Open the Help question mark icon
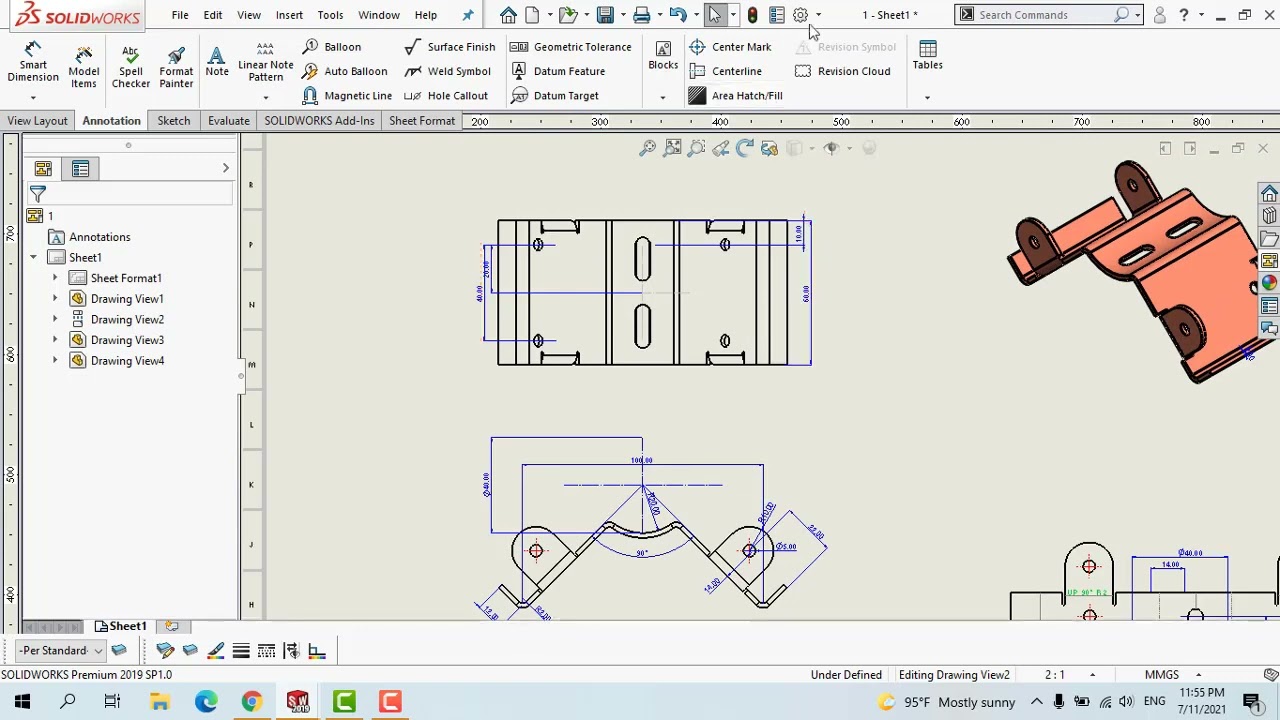The width and height of the screenshot is (1280, 720). [x=1184, y=15]
